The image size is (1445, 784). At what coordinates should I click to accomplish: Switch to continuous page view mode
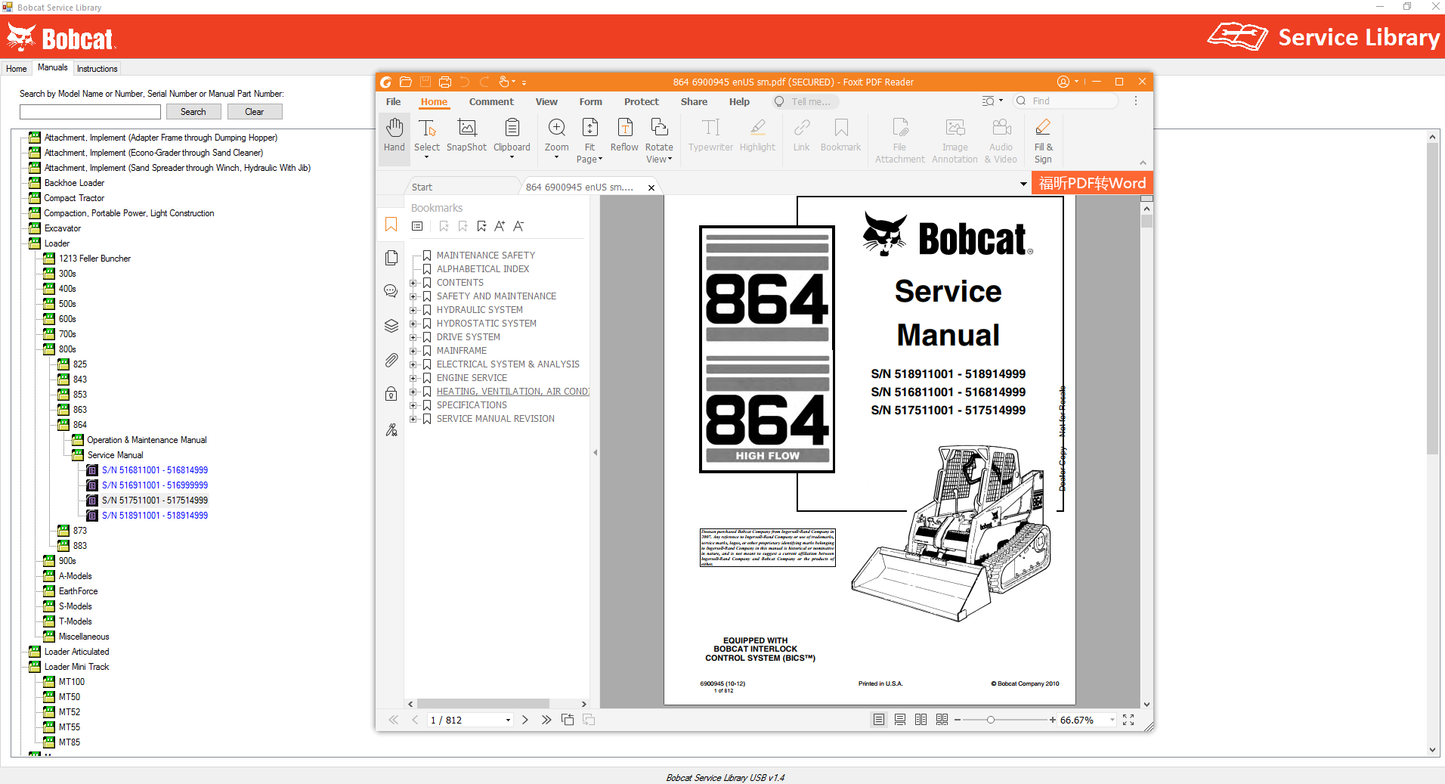900,720
